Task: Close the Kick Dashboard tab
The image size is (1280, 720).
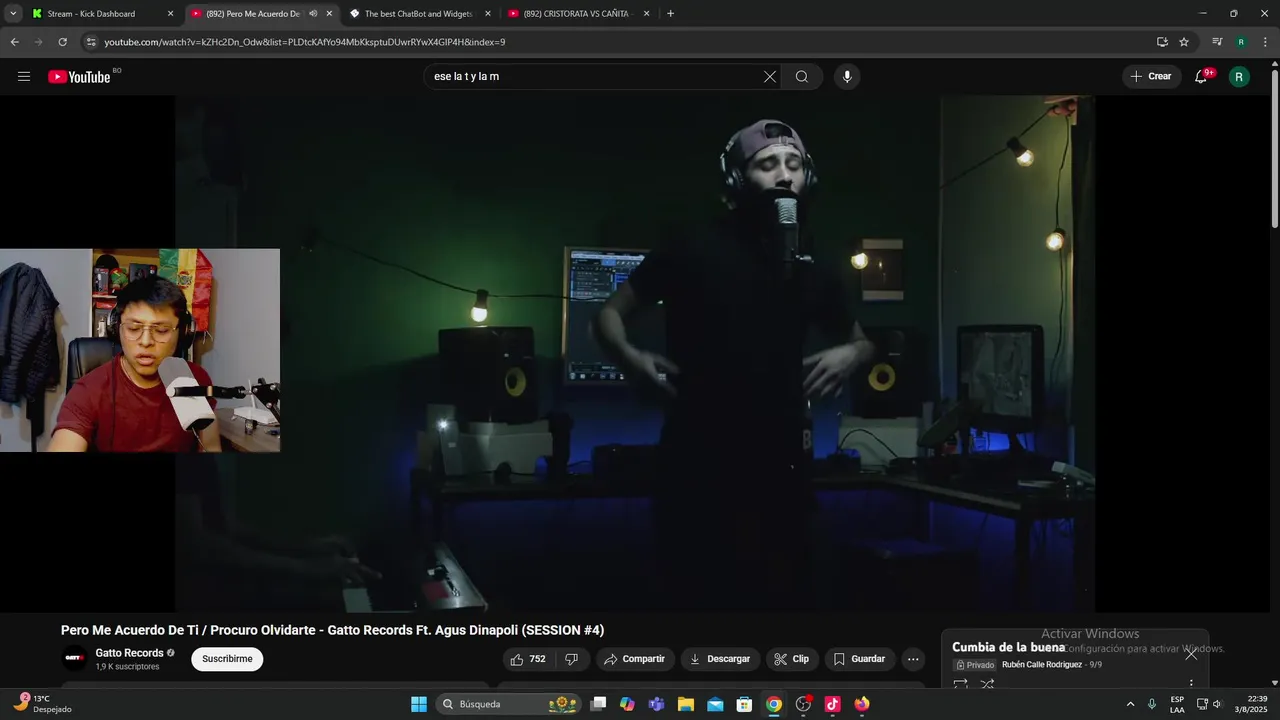Action: point(170,14)
